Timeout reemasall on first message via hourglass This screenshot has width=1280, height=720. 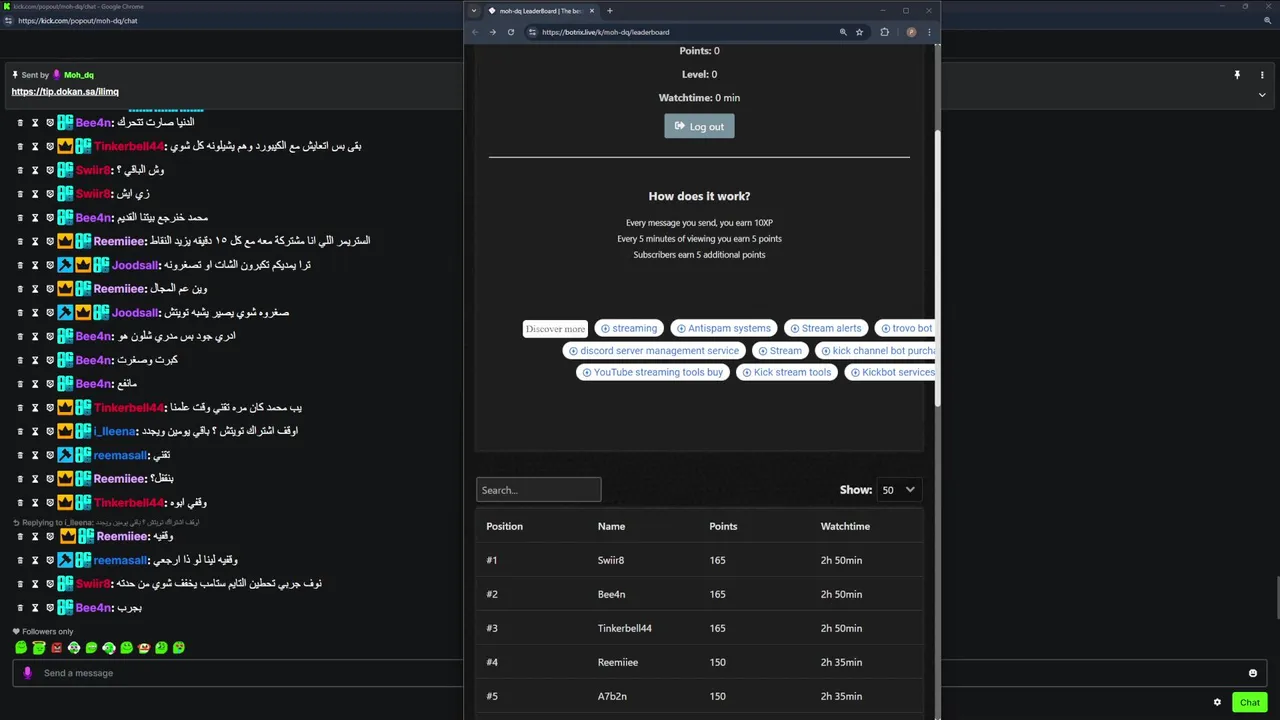(x=35, y=455)
